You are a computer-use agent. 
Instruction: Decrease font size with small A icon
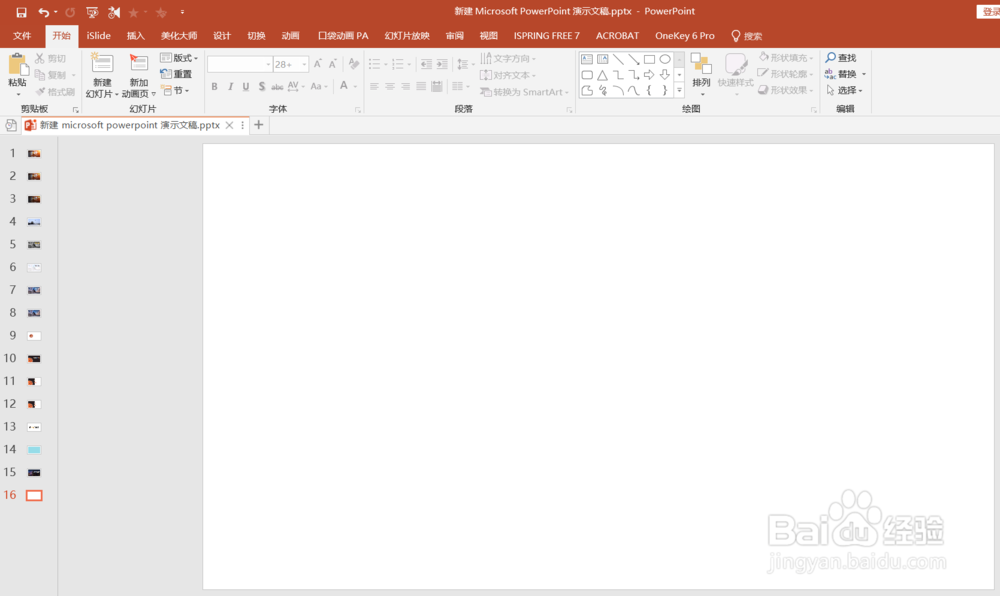[332, 64]
